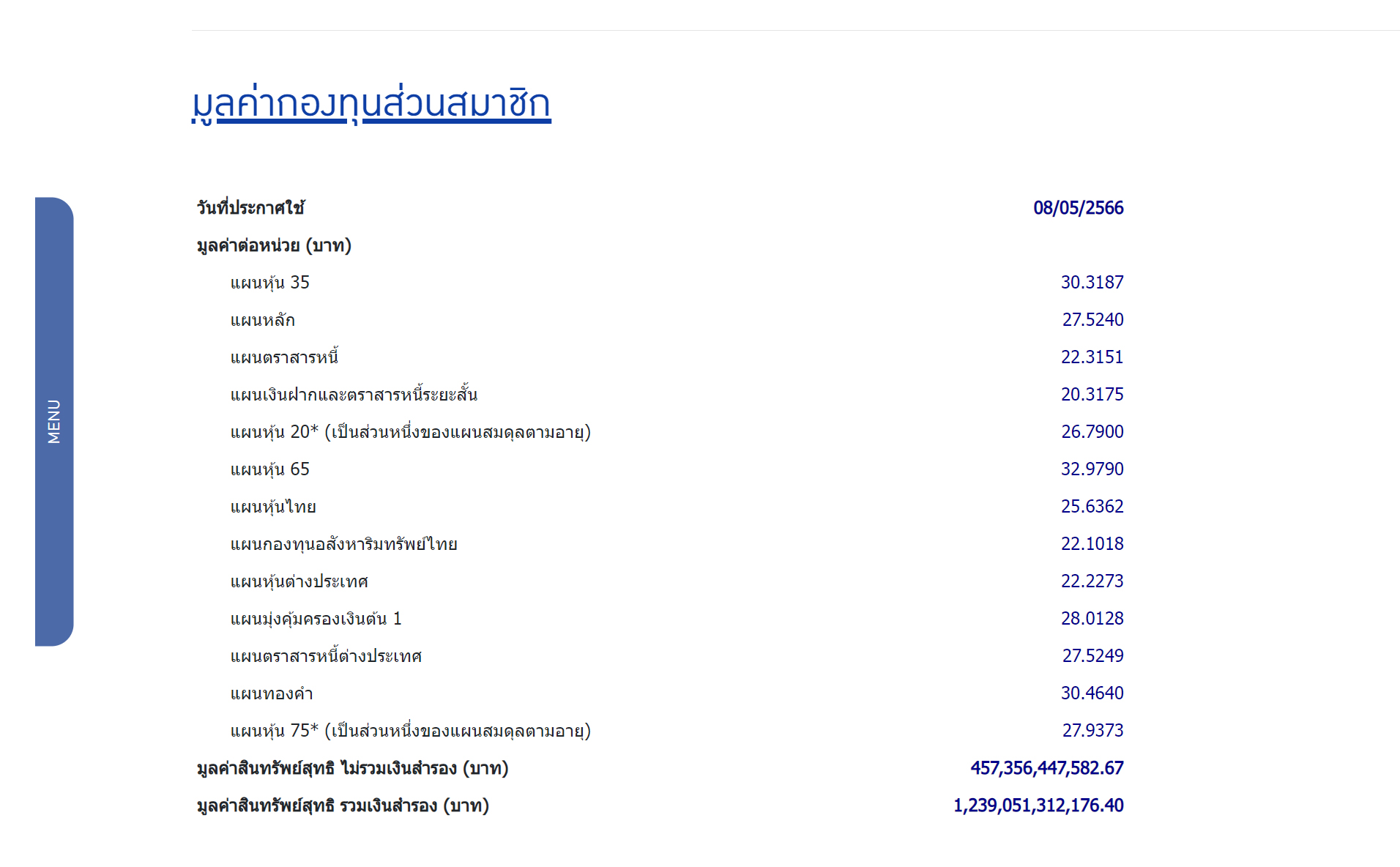The height and width of the screenshot is (867, 1400).
Task: Select net asset value 457,356,447,582.67
Action: point(1046,768)
